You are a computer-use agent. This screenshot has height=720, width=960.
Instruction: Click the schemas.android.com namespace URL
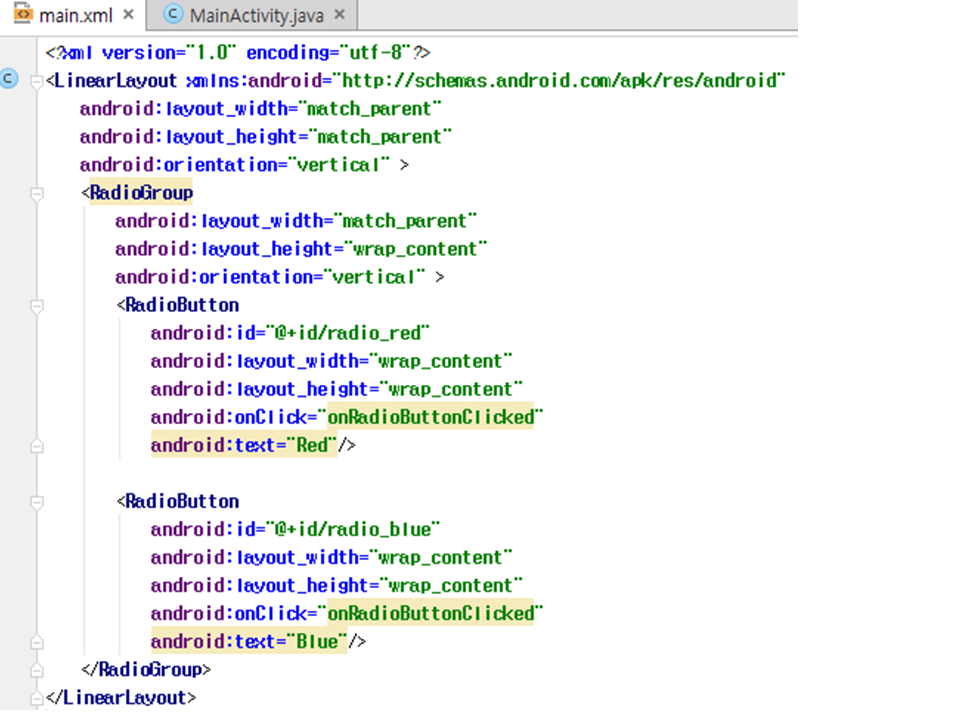tap(560, 80)
